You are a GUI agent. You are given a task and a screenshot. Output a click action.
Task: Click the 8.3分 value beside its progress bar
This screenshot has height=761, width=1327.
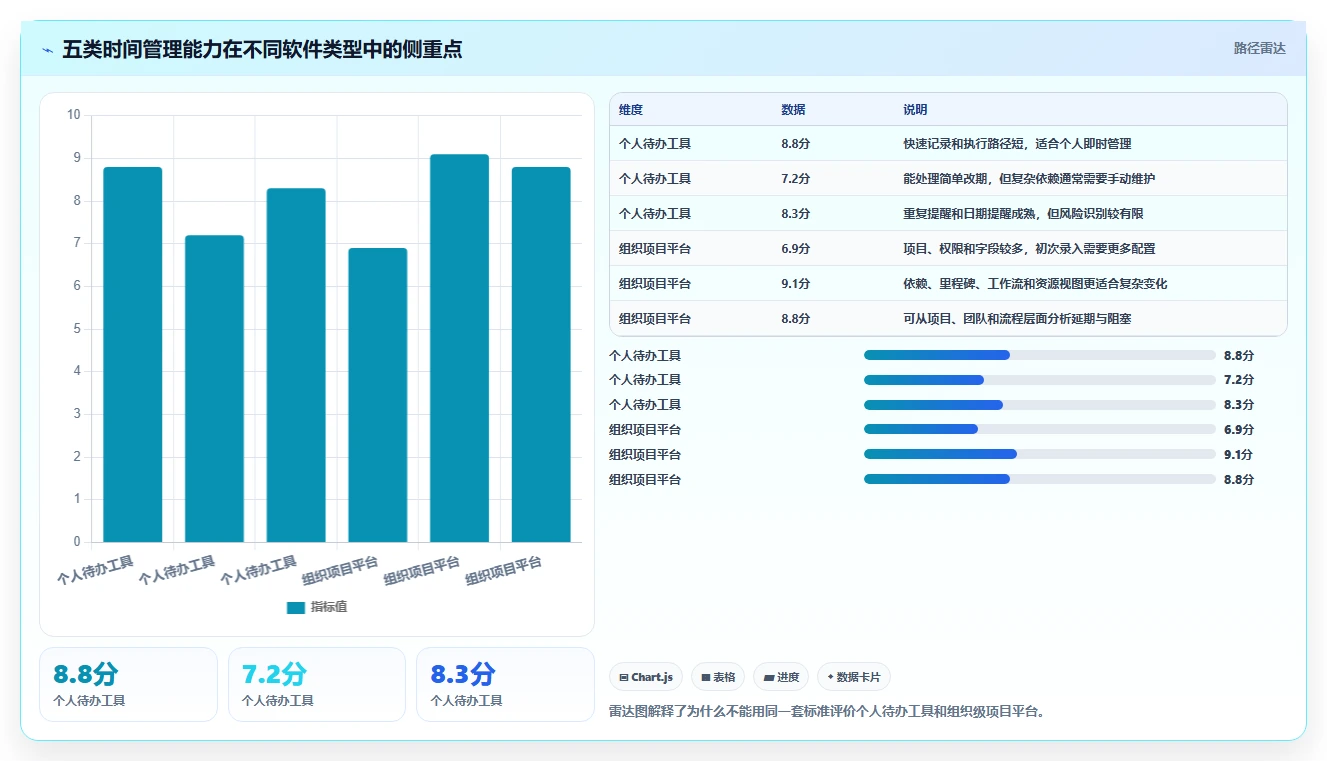[1239, 405]
